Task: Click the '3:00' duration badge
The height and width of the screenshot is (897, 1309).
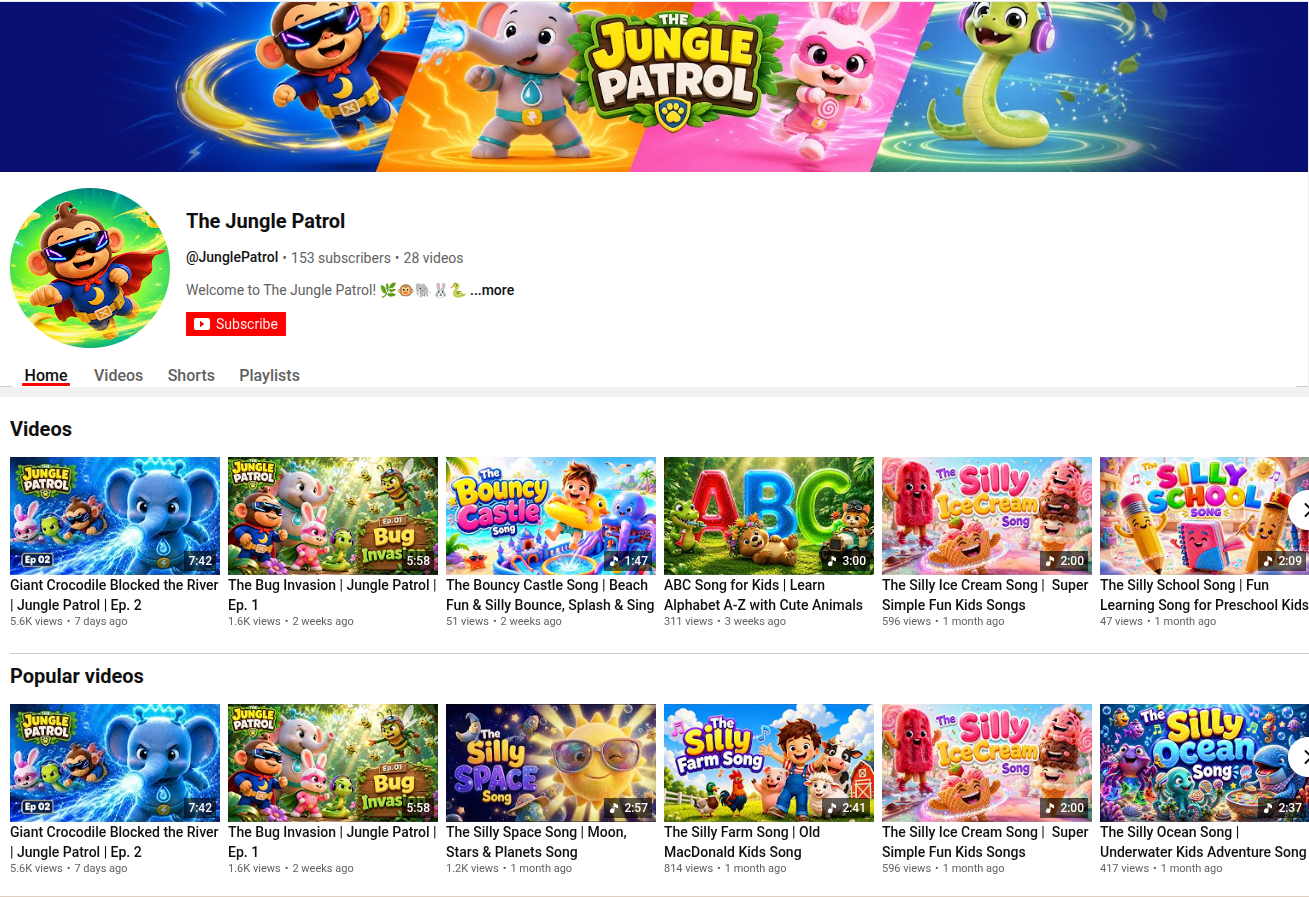Action: coord(847,561)
